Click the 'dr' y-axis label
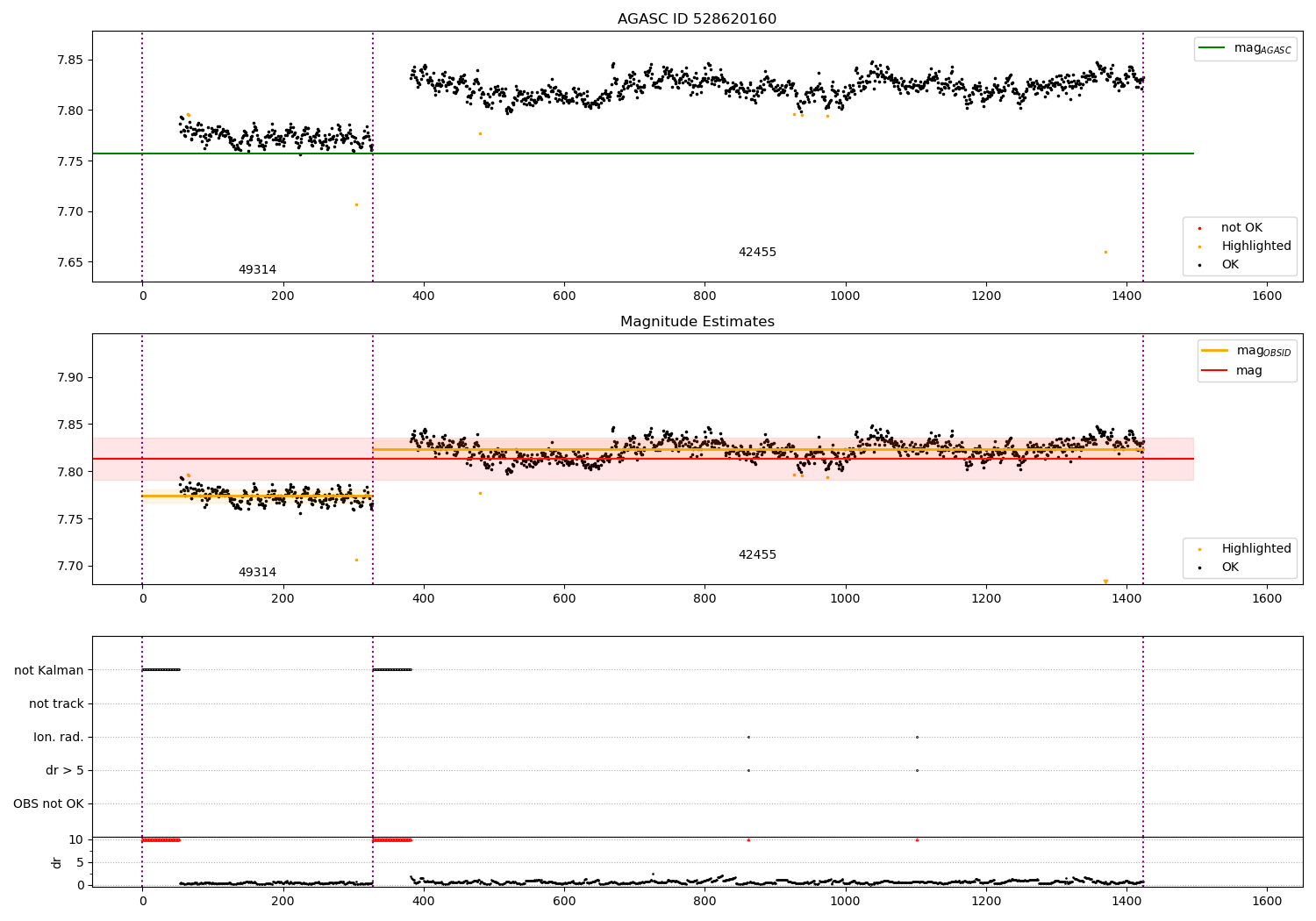Screen dimensions: 1316x921 click(57, 862)
